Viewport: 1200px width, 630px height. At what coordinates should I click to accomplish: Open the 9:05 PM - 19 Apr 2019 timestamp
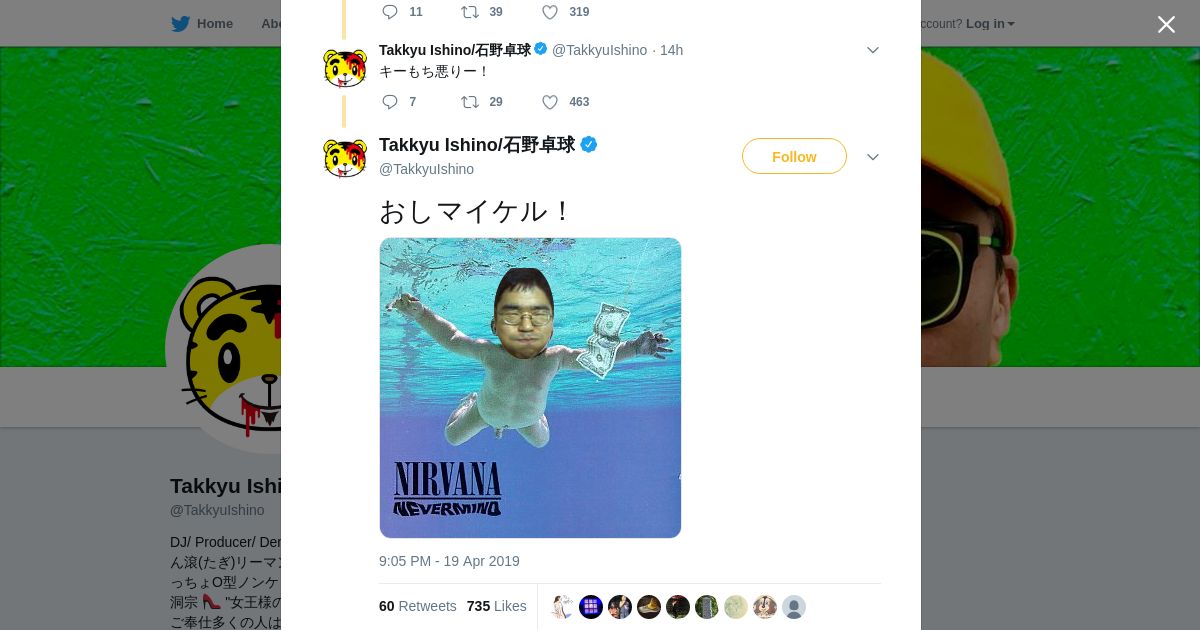coord(449,561)
